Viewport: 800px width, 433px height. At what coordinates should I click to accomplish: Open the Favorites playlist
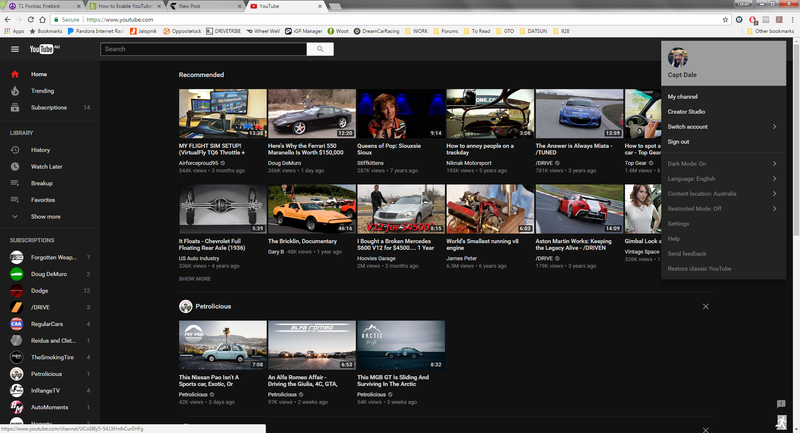[x=49, y=200]
